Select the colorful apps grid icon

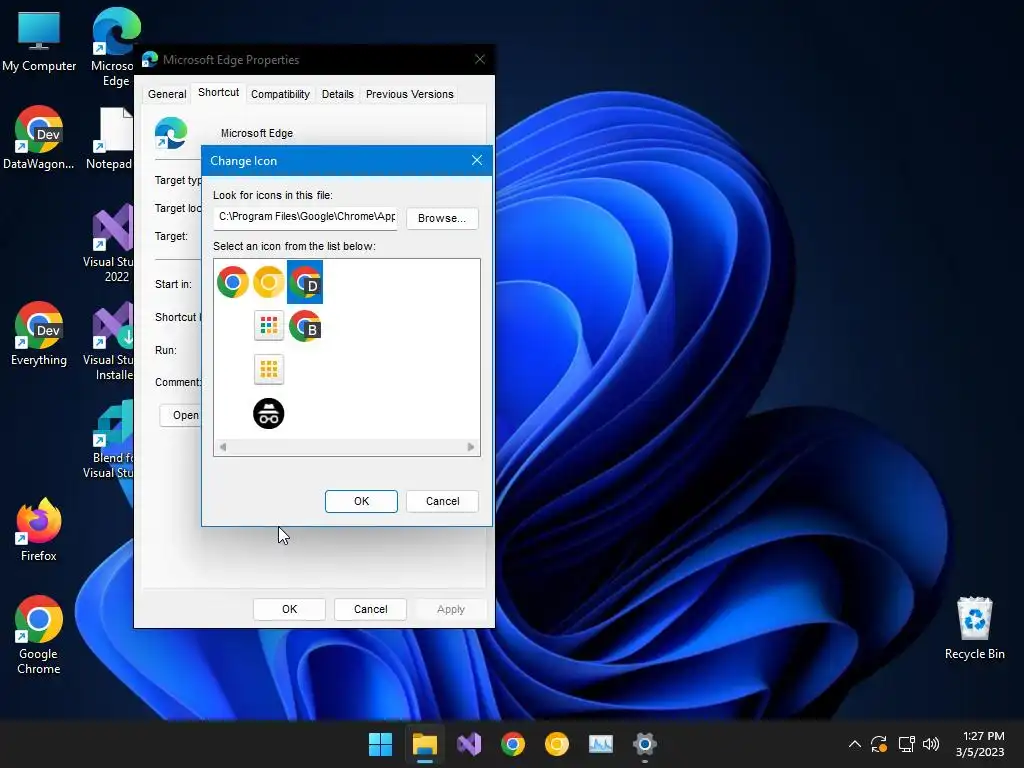[x=268, y=326]
